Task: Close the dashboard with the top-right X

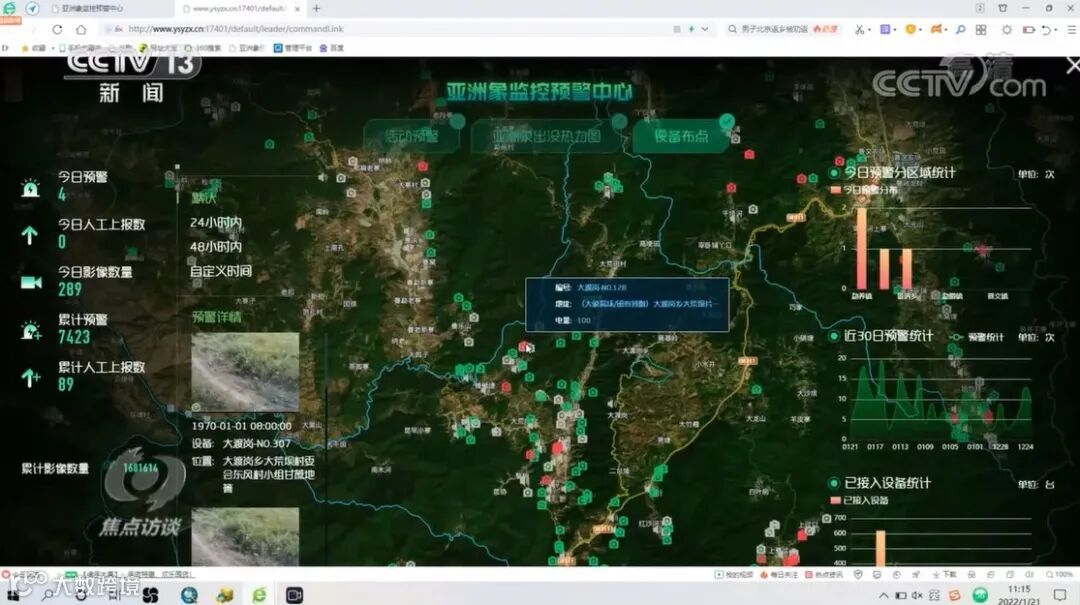Action: coord(1072,66)
